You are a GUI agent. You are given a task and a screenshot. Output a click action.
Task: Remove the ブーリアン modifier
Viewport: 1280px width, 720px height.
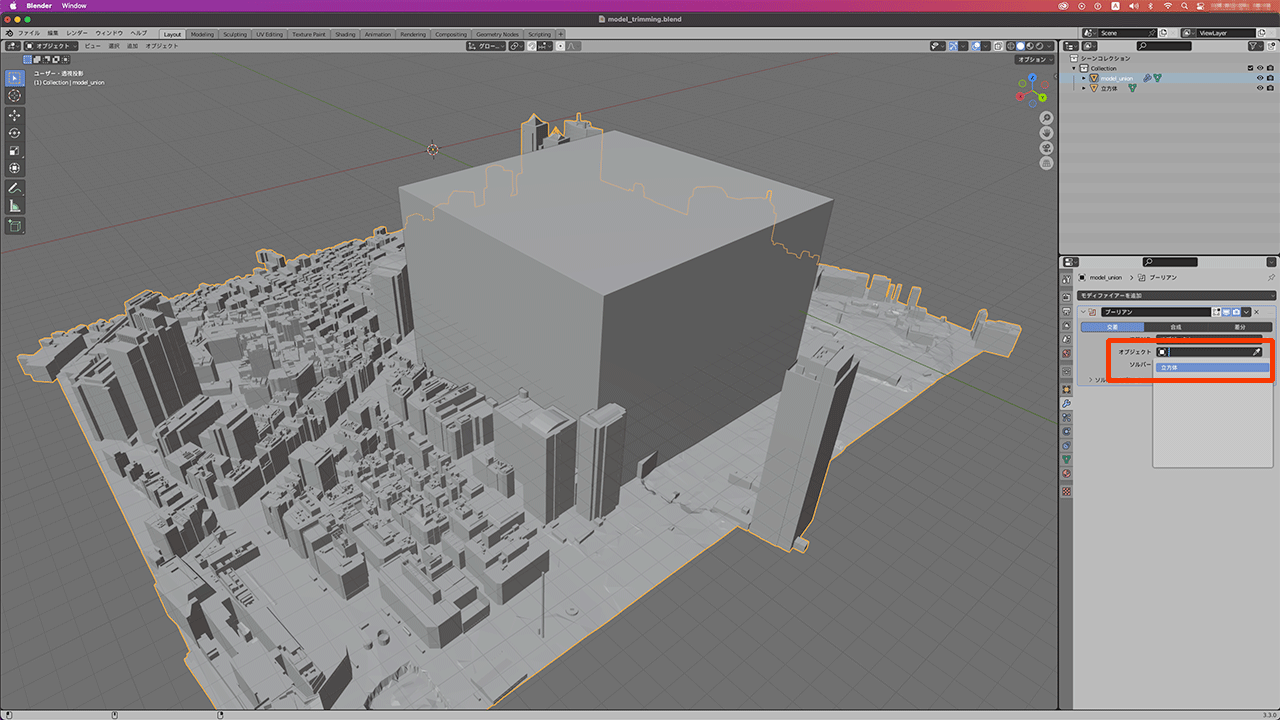point(1258,312)
